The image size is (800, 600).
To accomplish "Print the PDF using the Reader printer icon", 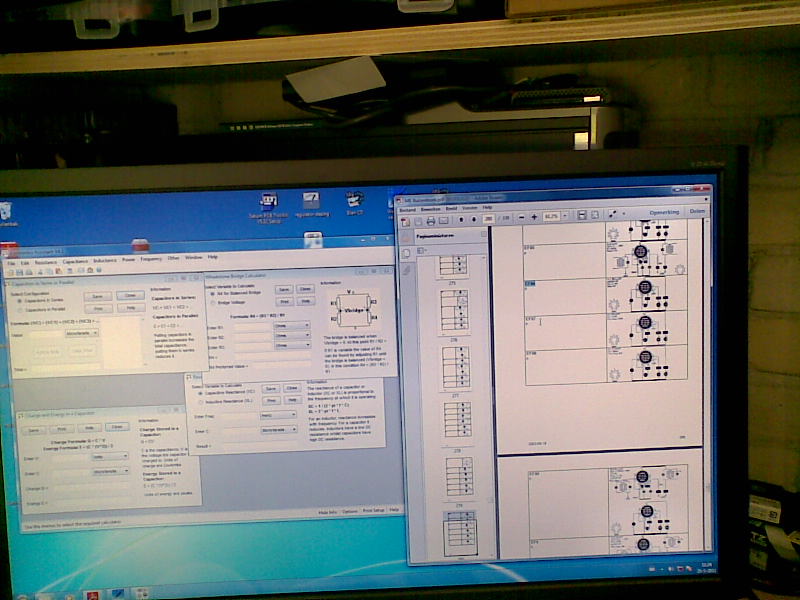I will point(431,221).
